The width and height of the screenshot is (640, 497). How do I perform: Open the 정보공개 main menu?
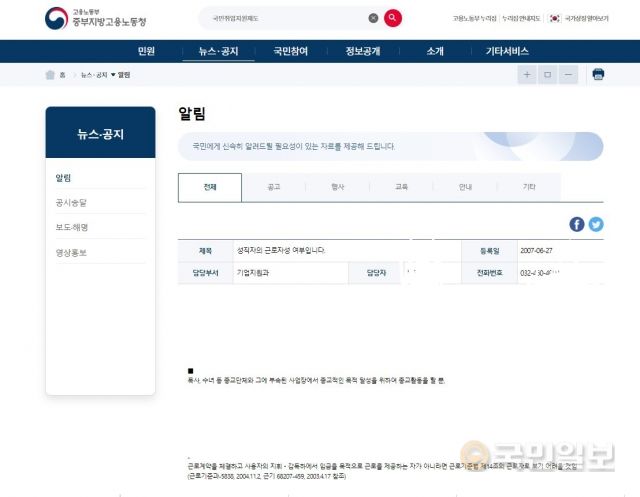(363, 51)
